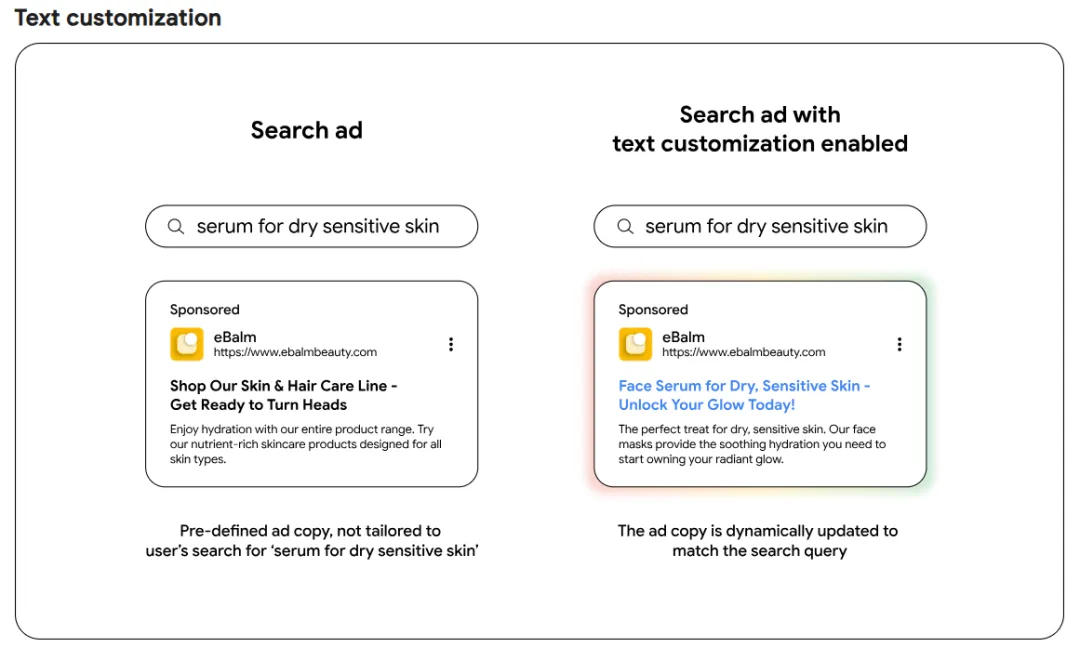
Task: Open the three-dot menu on the customized ad
Action: (899, 344)
